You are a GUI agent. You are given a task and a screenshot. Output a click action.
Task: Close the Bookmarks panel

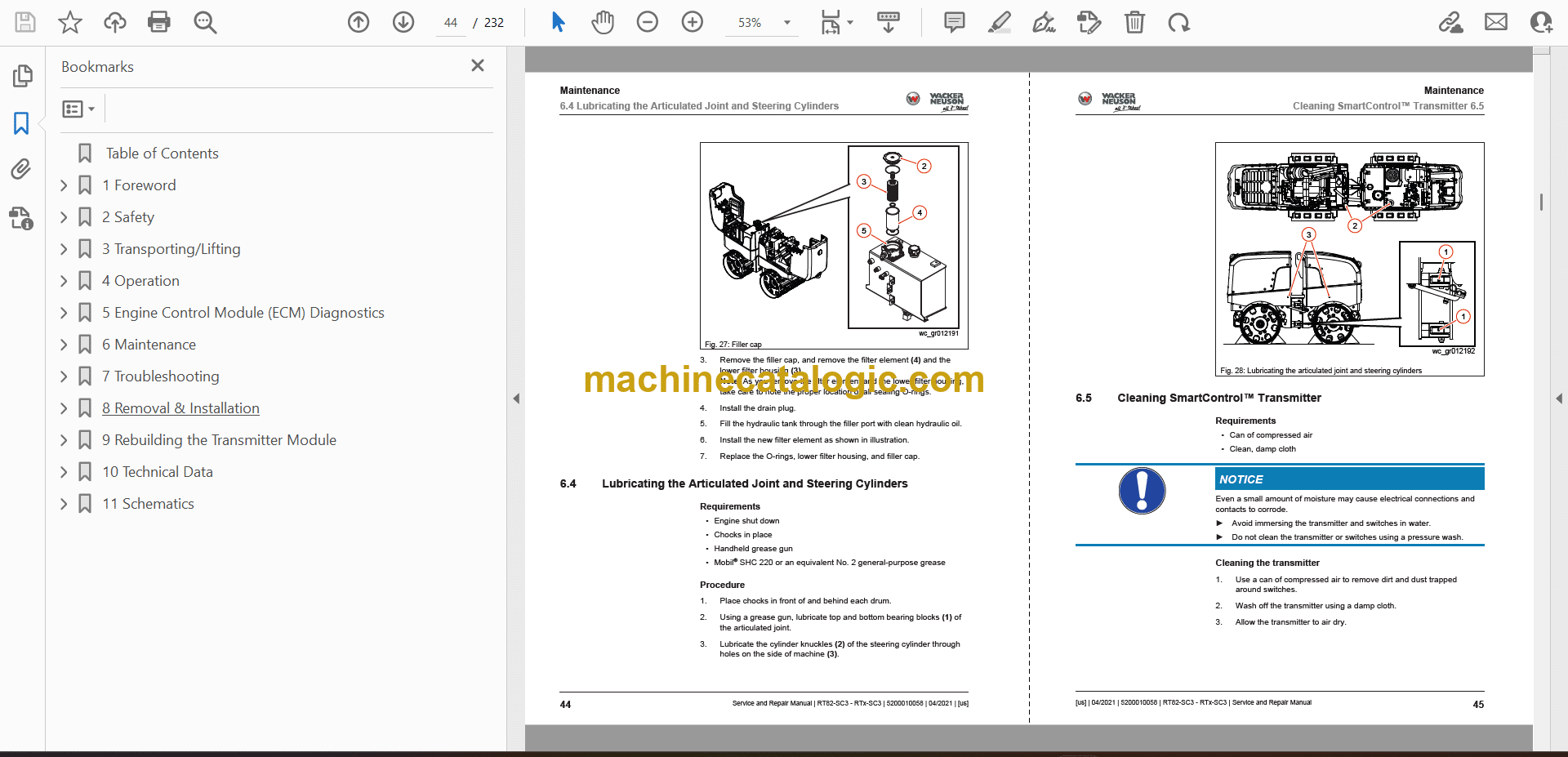[x=478, y=65]
